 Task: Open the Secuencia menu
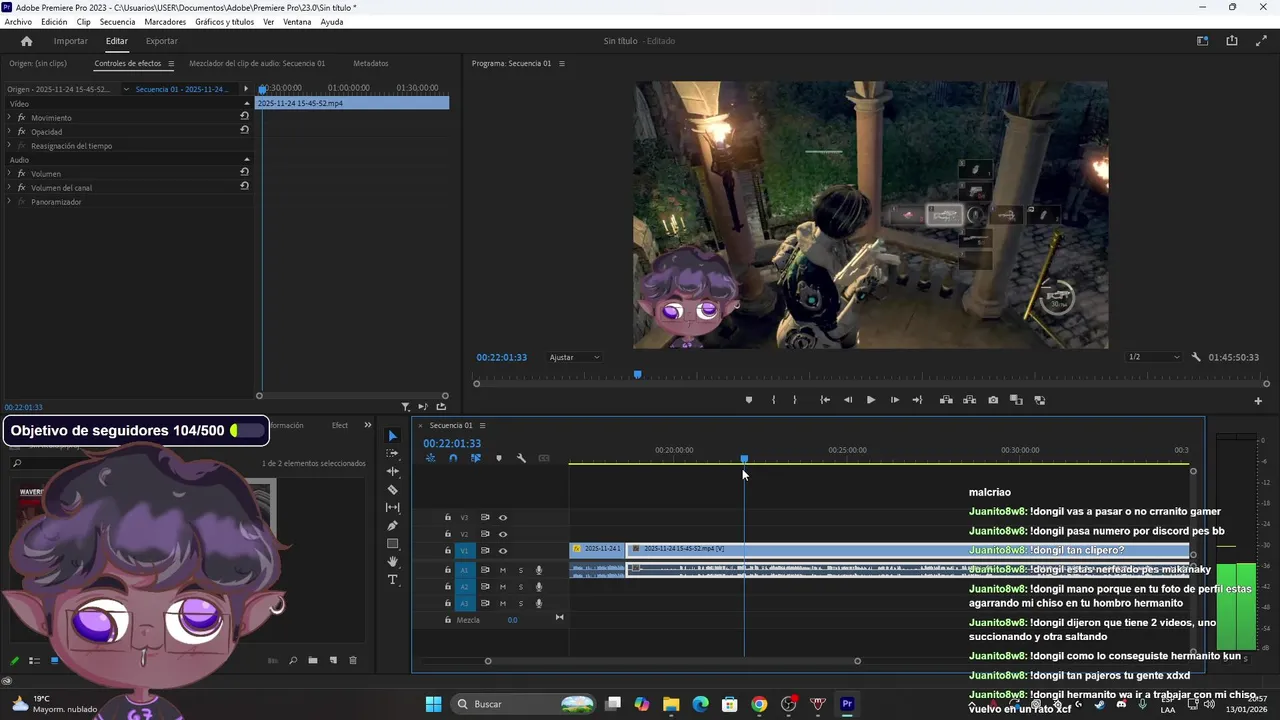point(117,22)
